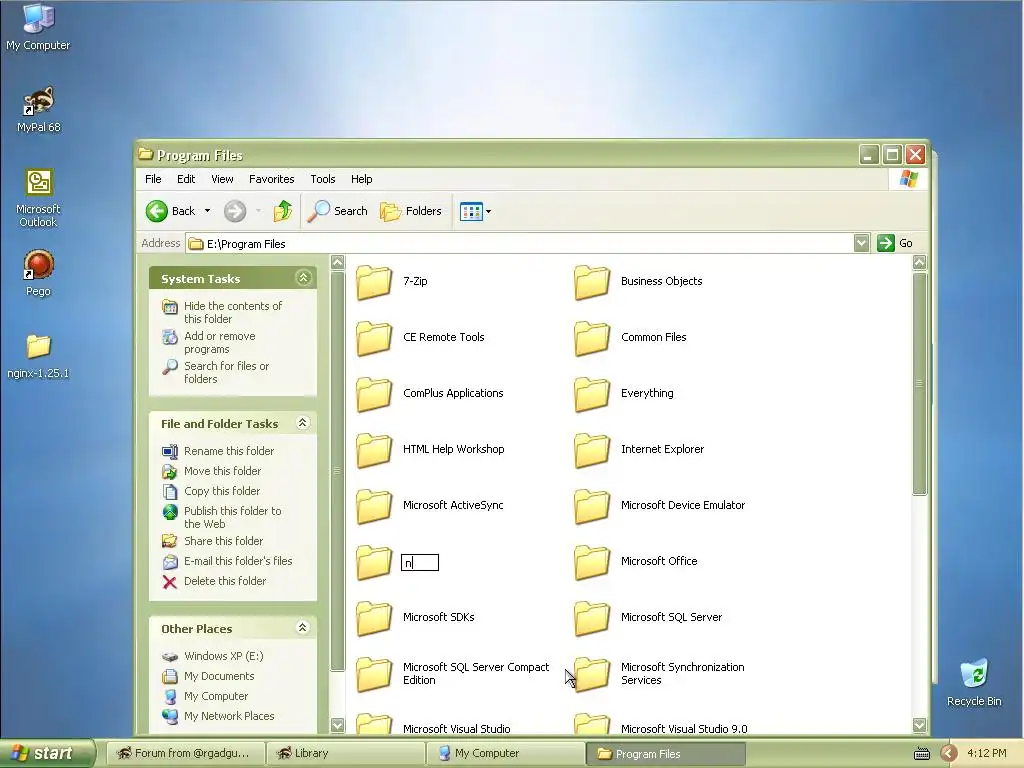The width and height of the screenshot is (1024, 768).
Task: Click Search for files or folders link
Action: 226,372
